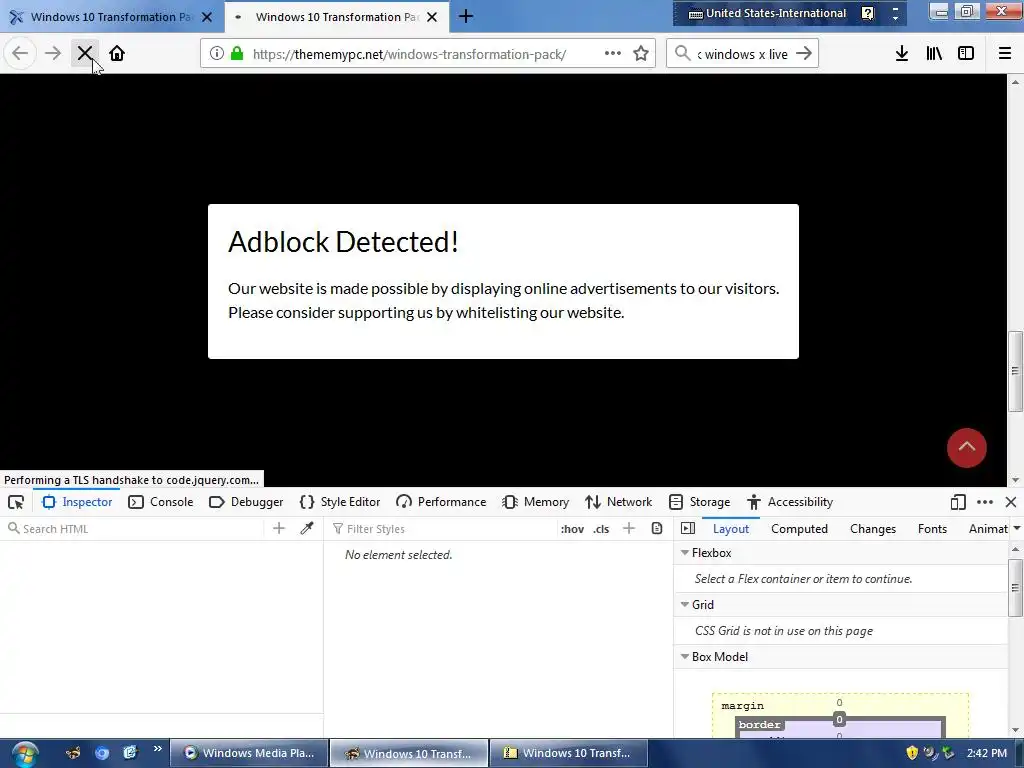
Task: Switch to the Console panel
Action: (x=161, y=502)
